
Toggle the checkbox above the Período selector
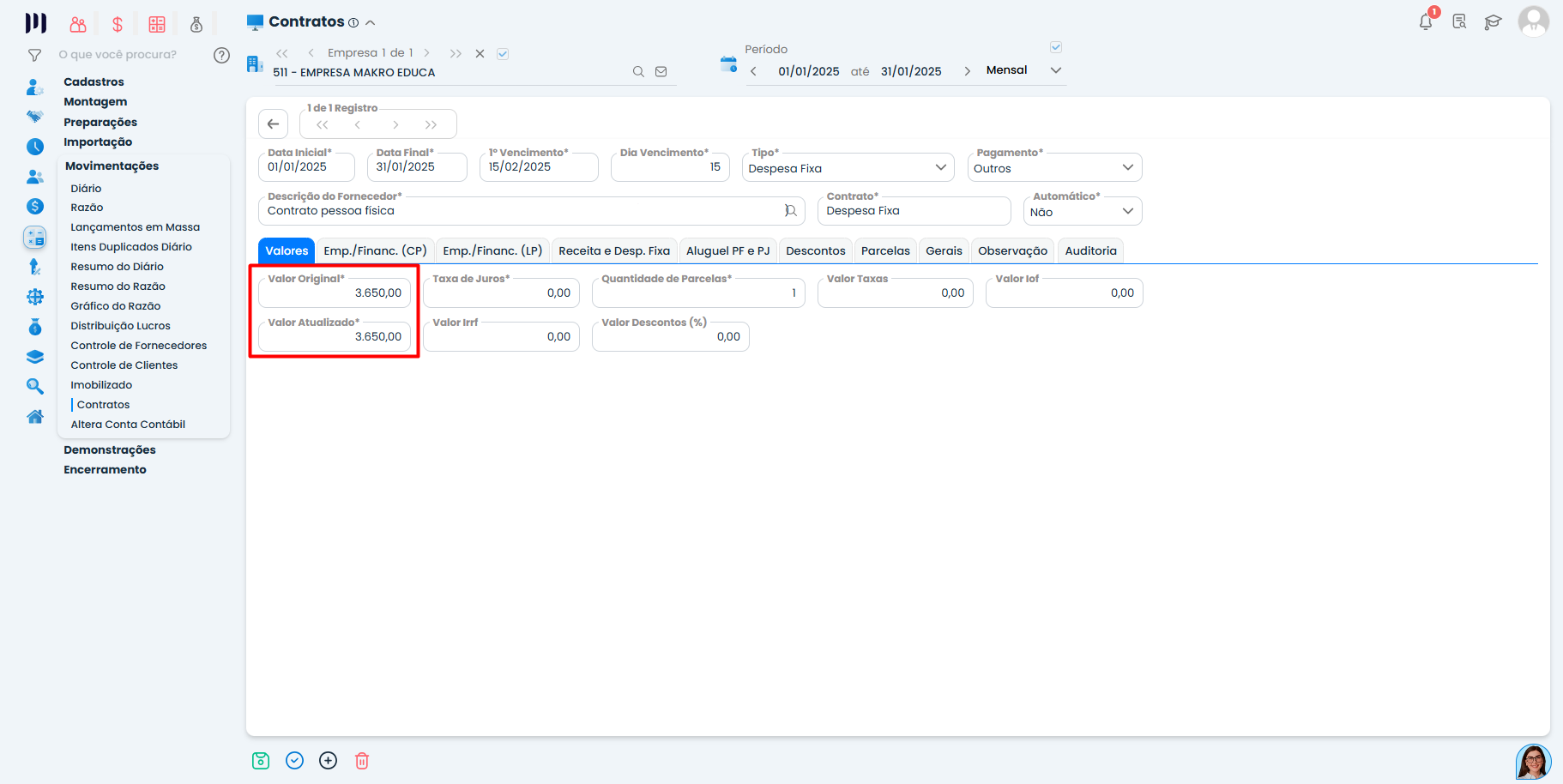tap(1056, 47)
